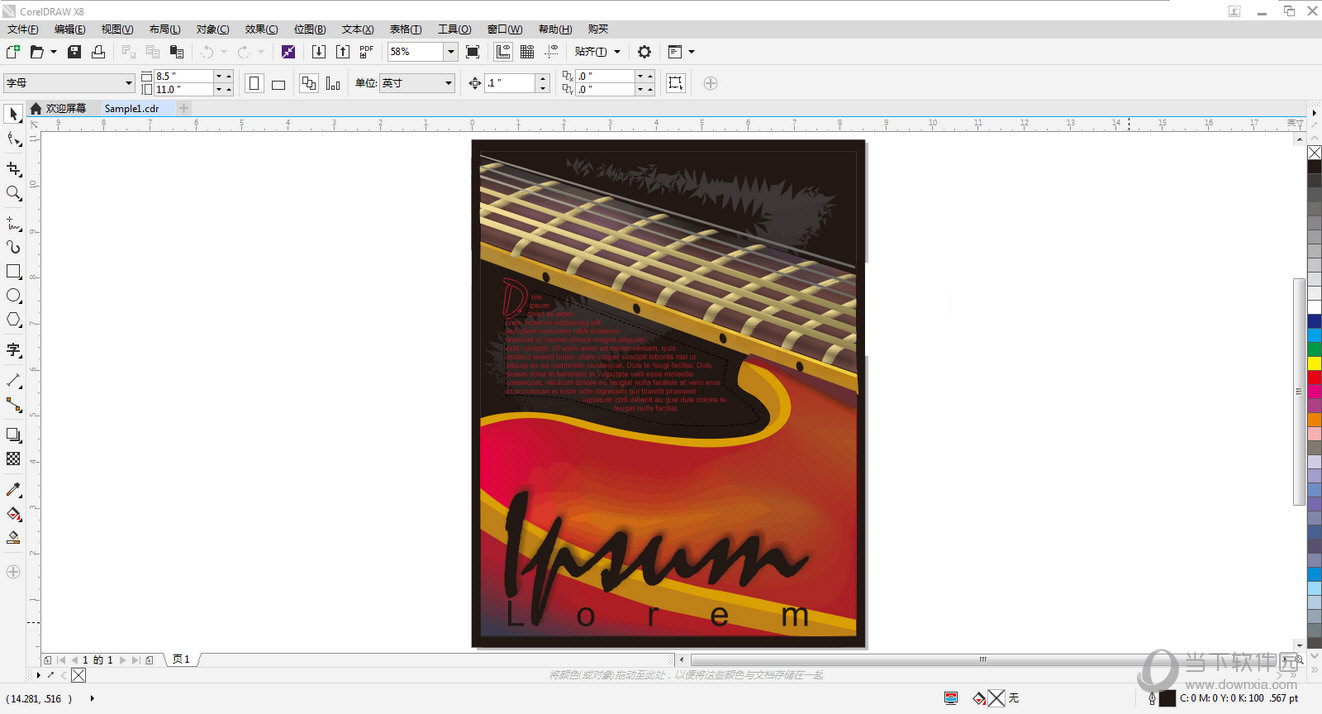Viewport: 1322px width, 714px height.
Task: Open the Options gear icon
Action: pos(644,51)
